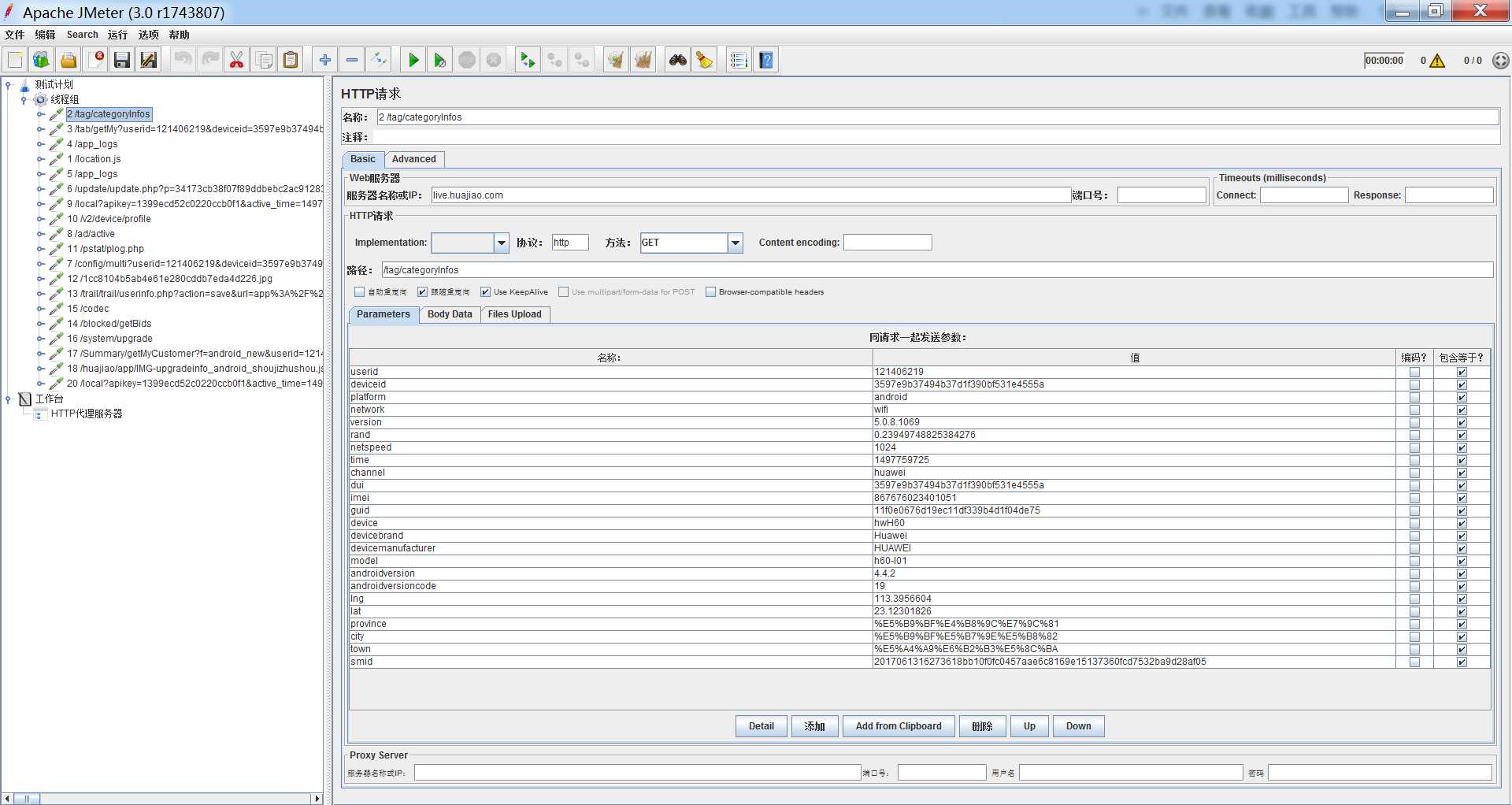Click the Clear All brooms icon
The image size is (1512, 805).
tap(643, 60)
